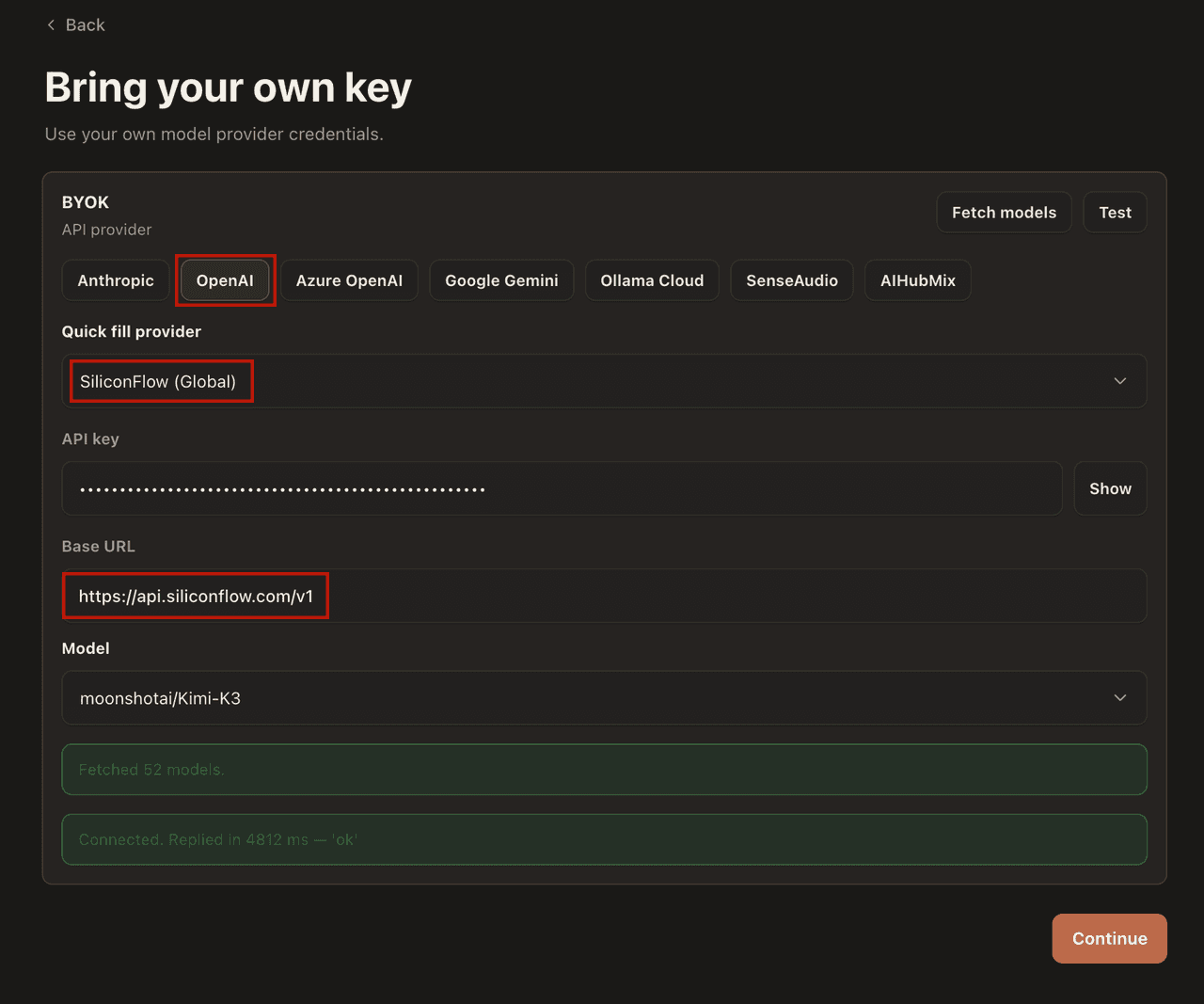Click the 'Use your own model provider credentials.' text
This screenshot has height=1004, width=1204.
[214, 134]
